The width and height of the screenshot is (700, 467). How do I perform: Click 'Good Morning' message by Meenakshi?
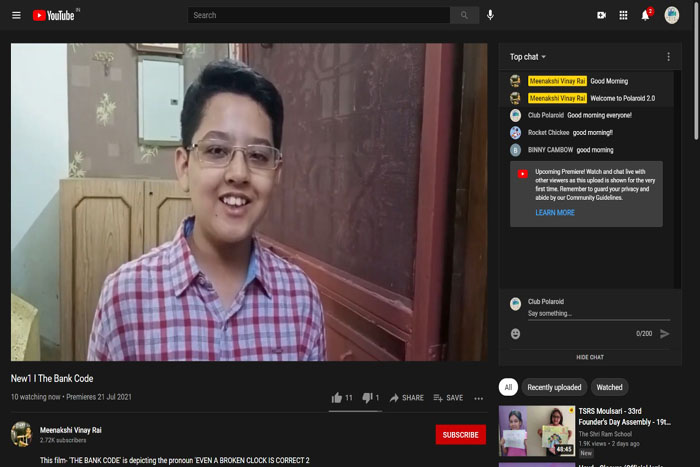(x=609, y=81)
